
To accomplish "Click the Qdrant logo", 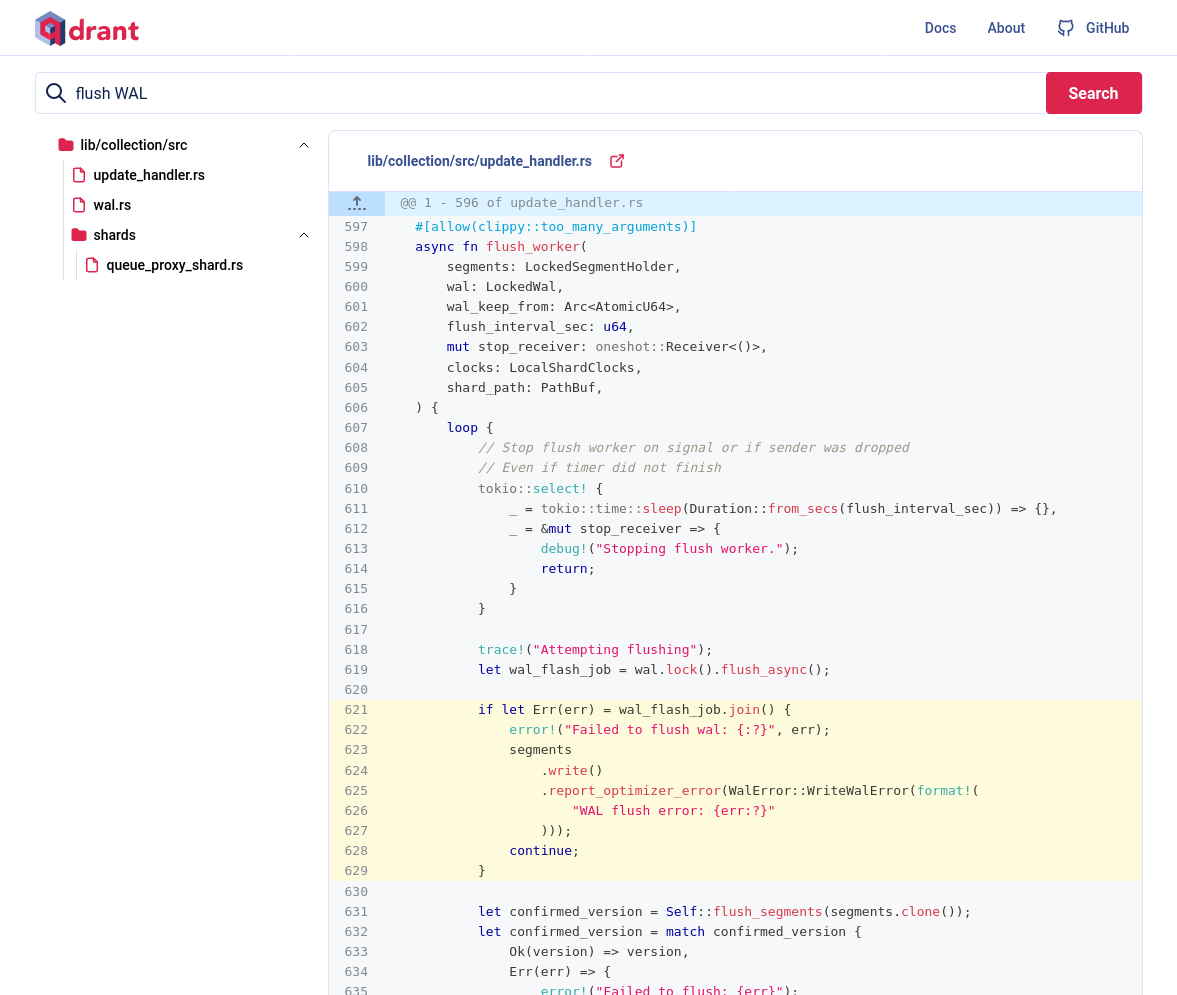I will click(x=87, y=29).
